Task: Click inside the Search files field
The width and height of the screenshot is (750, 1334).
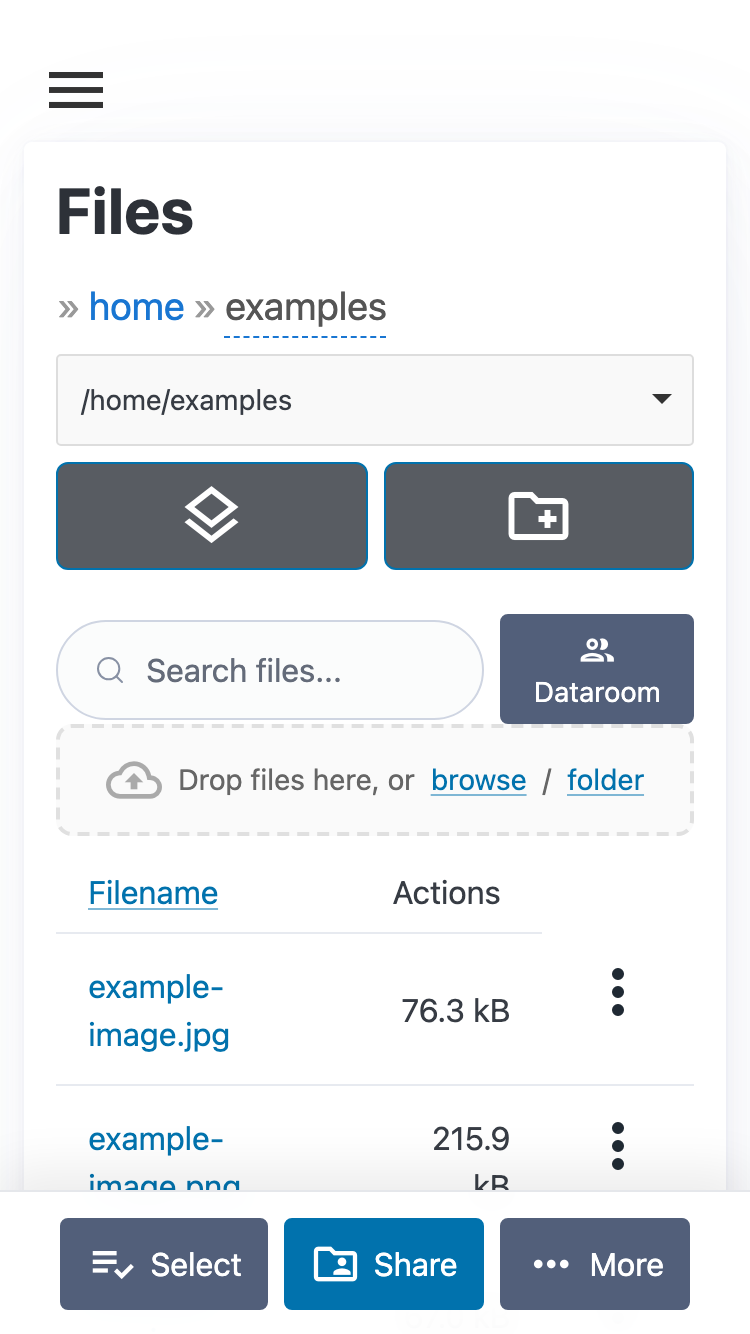Action: click(270, 670)
